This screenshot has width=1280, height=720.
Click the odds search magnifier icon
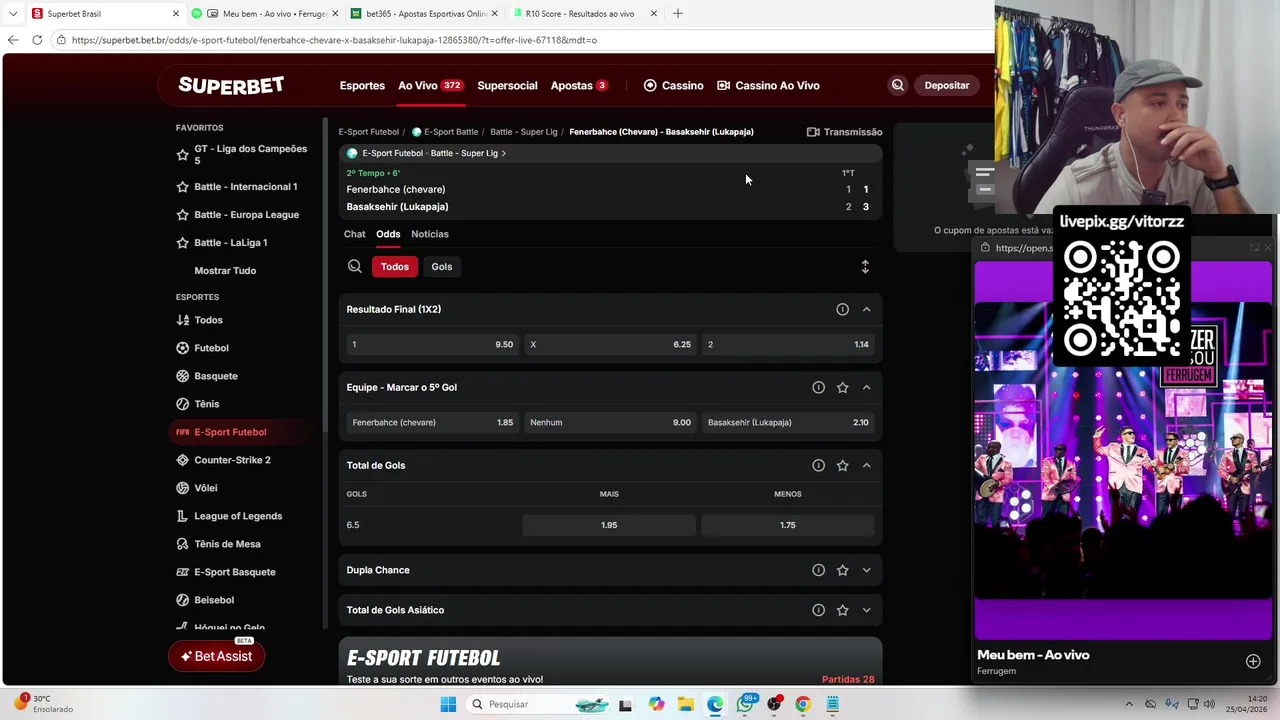[x=354, y=266]
